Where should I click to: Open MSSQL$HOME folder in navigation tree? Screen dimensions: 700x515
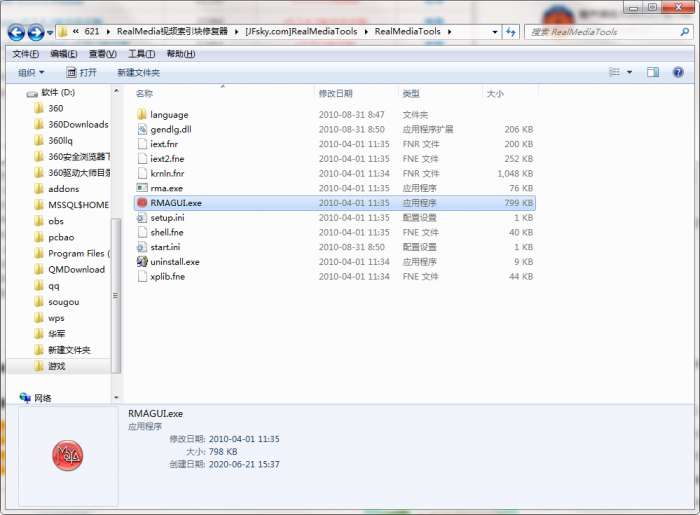click(x=71, y=205)
